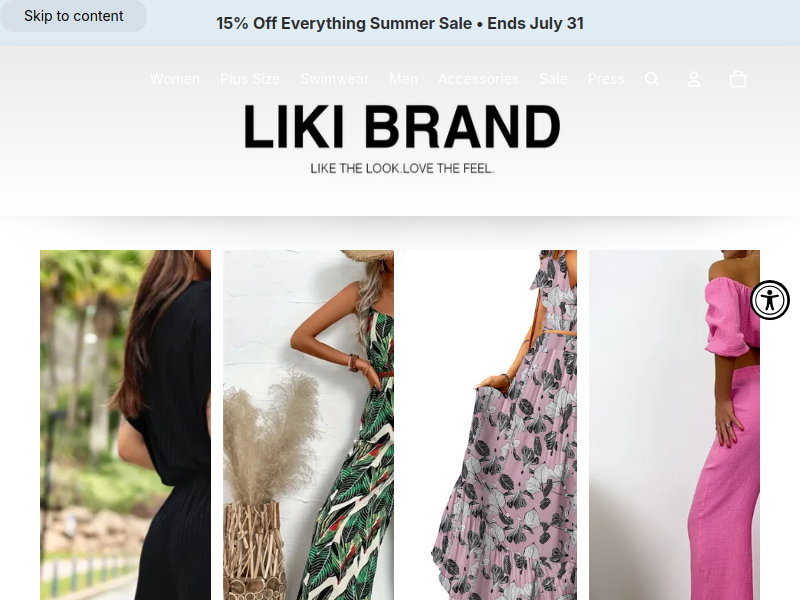
Task: Go to the Swimwear category
Action: pos(334,79)
